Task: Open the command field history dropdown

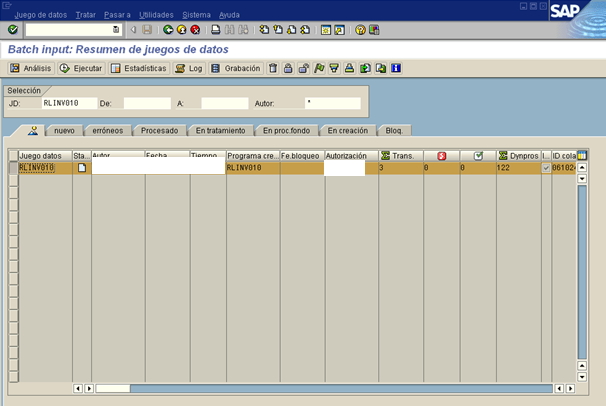Action: pyautogui.click(x=116, y=30)
